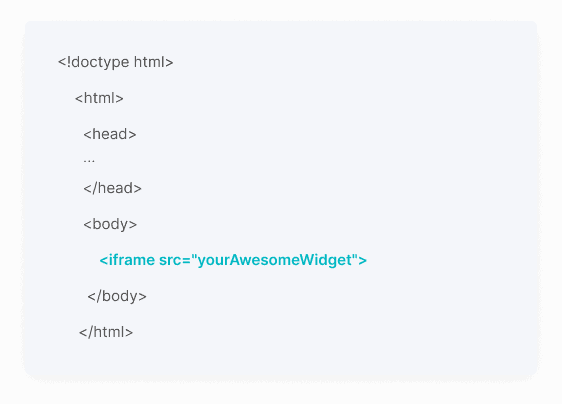This screenshot has height=404, width=562.
Task: Select the yourAwesomeWidget string value
Action: (275, 261)
